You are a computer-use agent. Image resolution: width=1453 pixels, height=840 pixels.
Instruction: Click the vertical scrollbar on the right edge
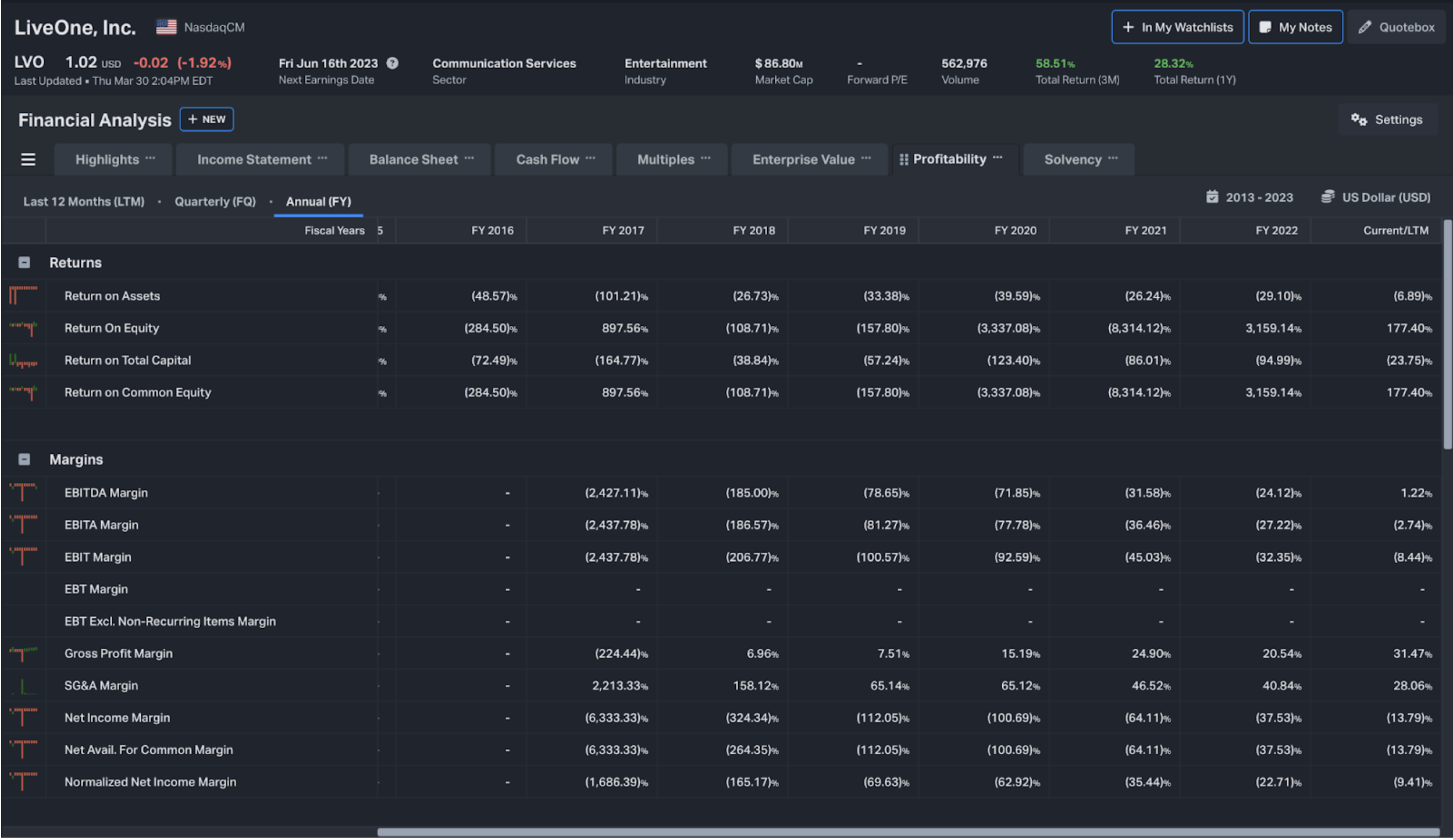(1447, 334)
